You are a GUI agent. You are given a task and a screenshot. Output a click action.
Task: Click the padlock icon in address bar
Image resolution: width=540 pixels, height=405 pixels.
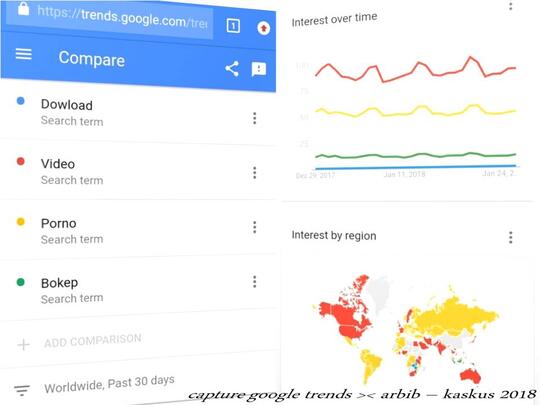coord(23,8)
